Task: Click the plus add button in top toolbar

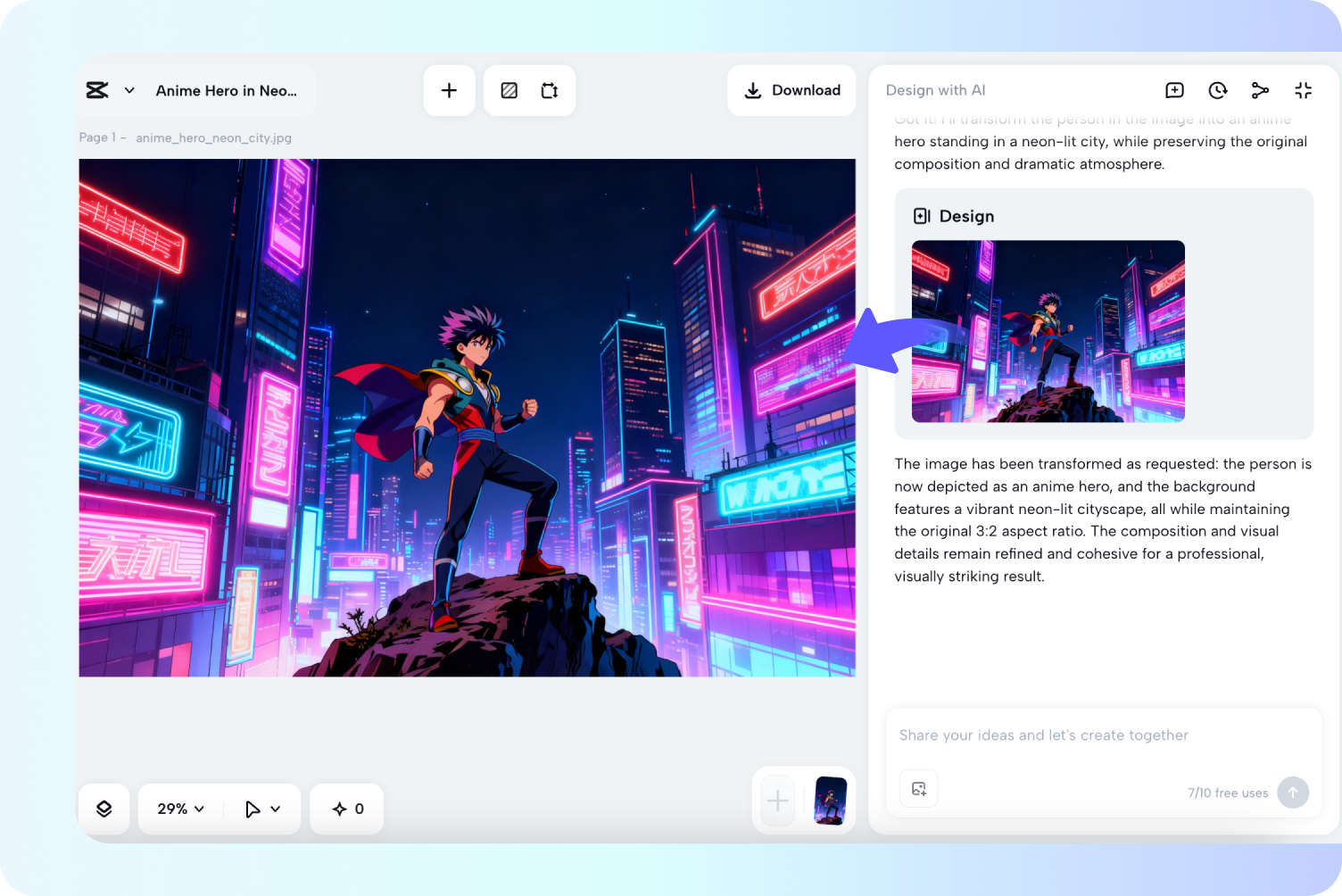Action: click(x=449, y=90)
